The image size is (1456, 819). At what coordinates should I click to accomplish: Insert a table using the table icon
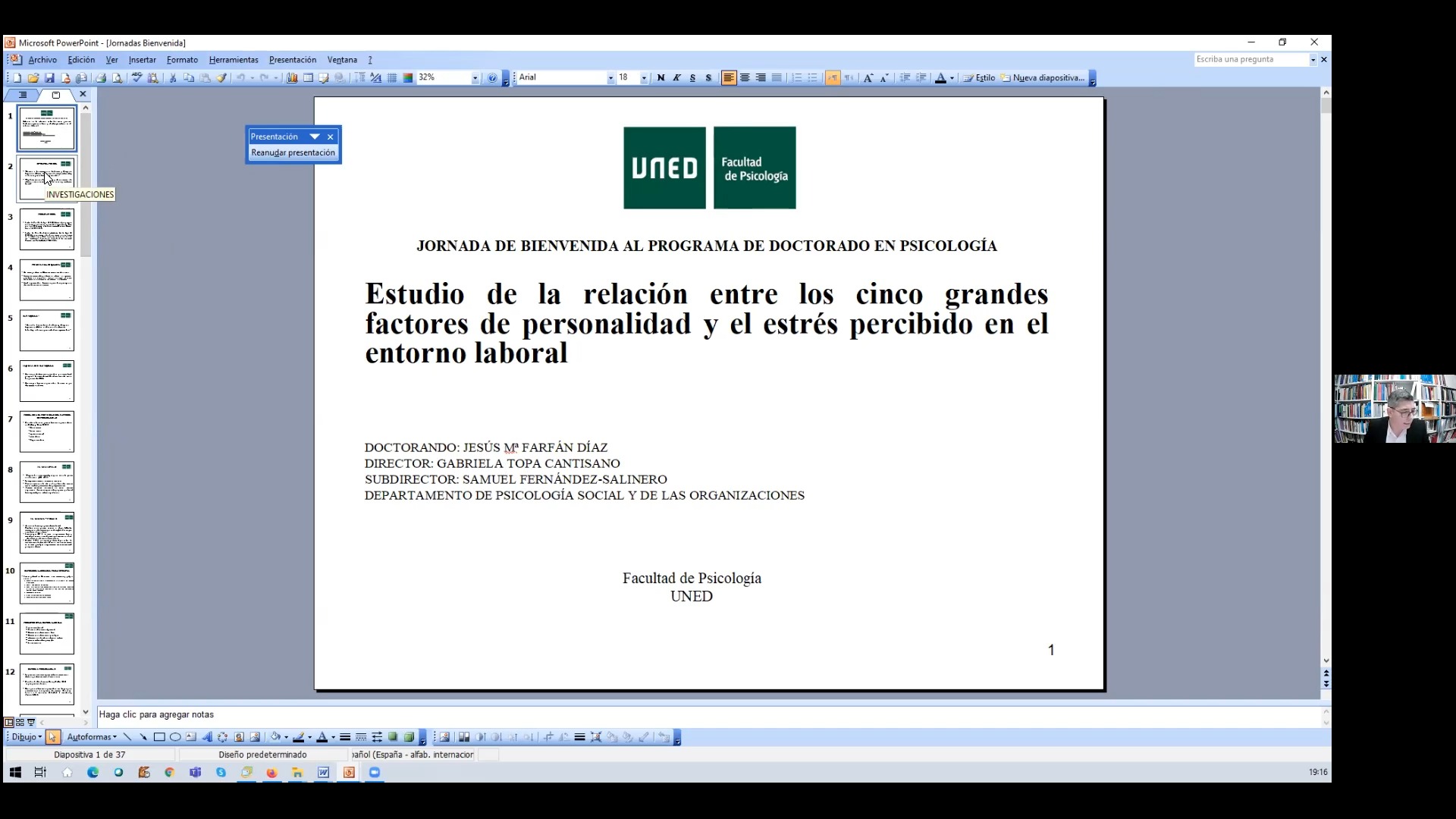(308, 78)
